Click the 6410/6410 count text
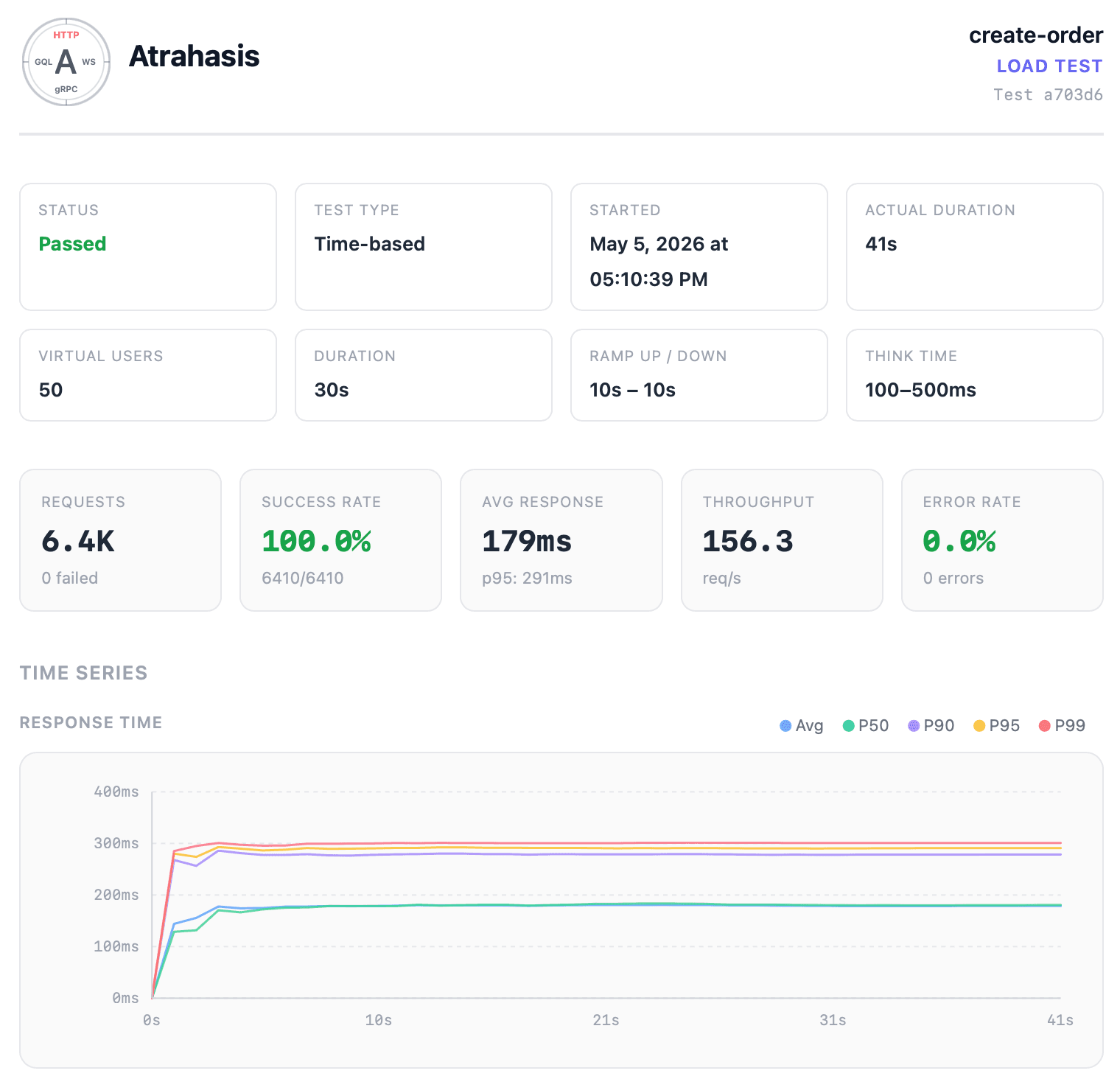This screenshot has width=1120, height=1079. [303, 578]
